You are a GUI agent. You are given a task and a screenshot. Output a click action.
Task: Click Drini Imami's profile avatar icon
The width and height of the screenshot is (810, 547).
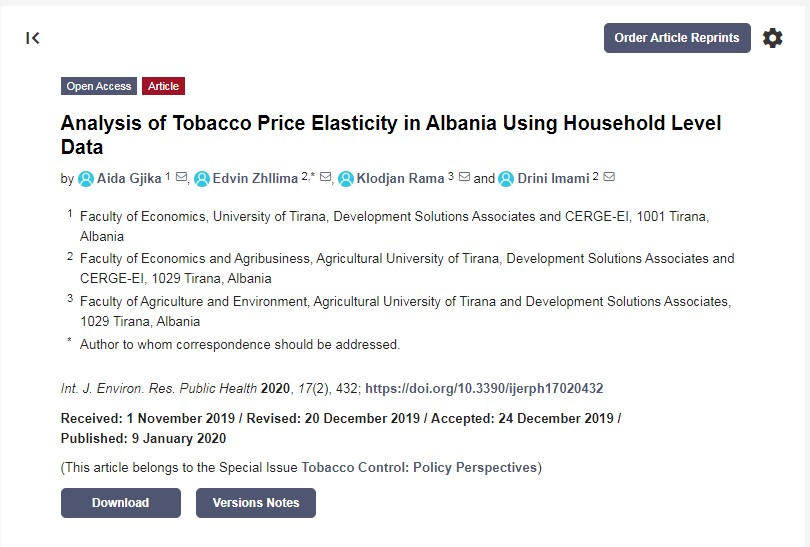(x=506, y=179)
